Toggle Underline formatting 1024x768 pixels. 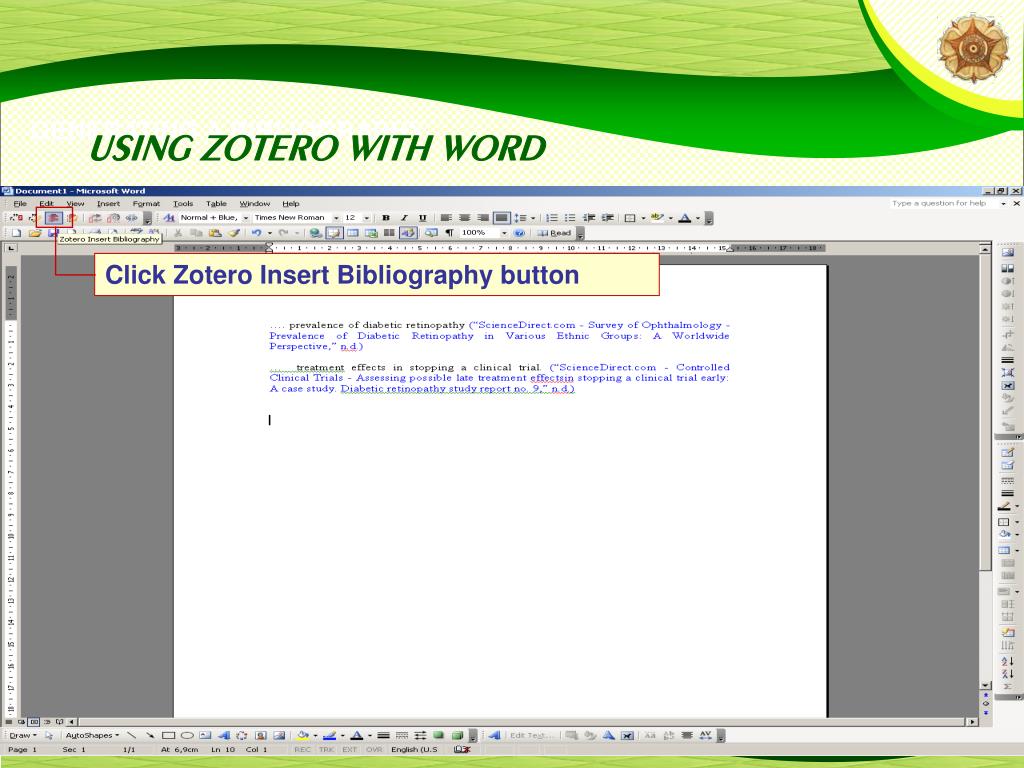click(x=423, y=218)
